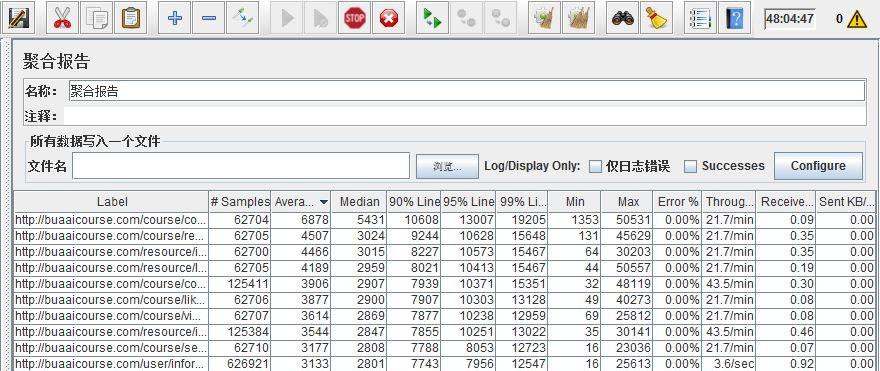Sort by the # Samples column header
Viewport: 880px width, 371px height.
(x=240, y=201)
